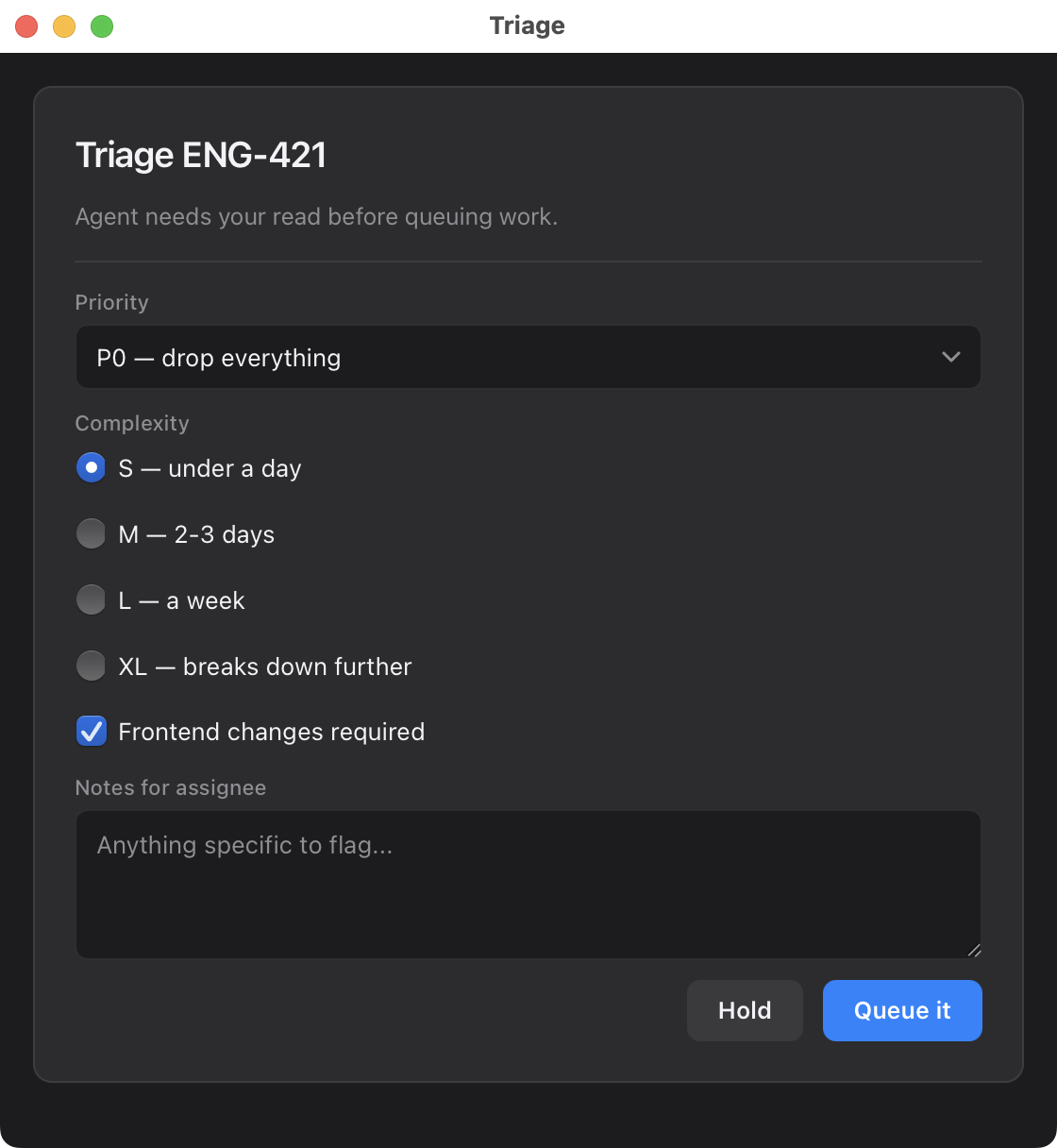
Task: Select L — a week estimate
Action: (91, 599)
